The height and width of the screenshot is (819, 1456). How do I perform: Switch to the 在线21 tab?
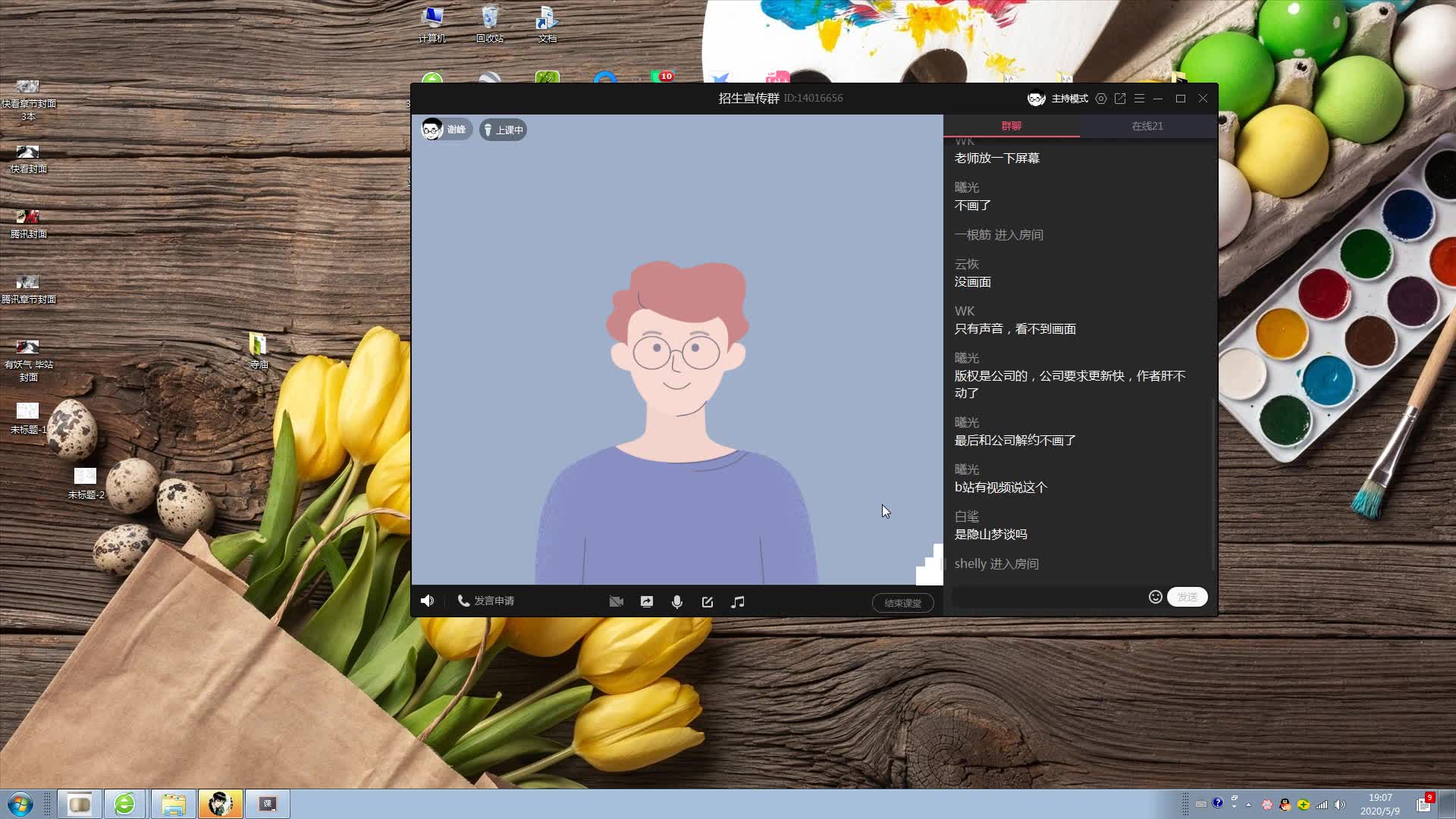1148,126
